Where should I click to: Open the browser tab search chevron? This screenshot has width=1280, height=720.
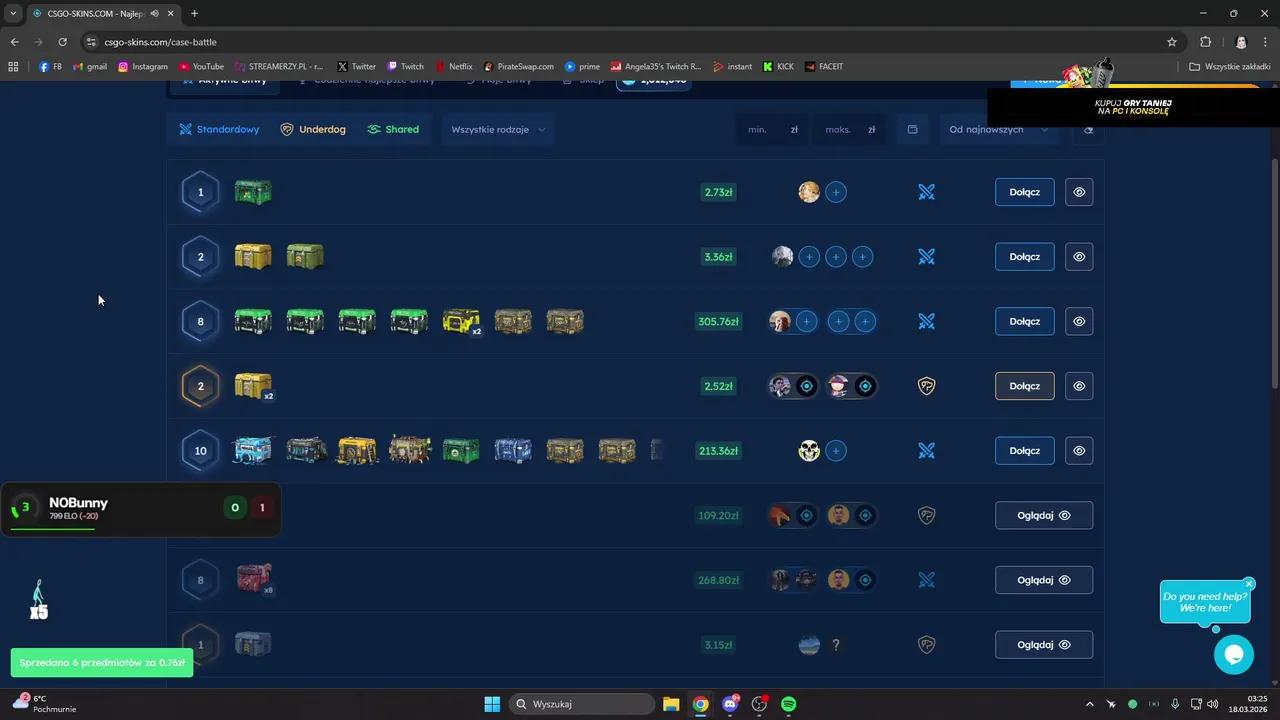tap(13, 13)
